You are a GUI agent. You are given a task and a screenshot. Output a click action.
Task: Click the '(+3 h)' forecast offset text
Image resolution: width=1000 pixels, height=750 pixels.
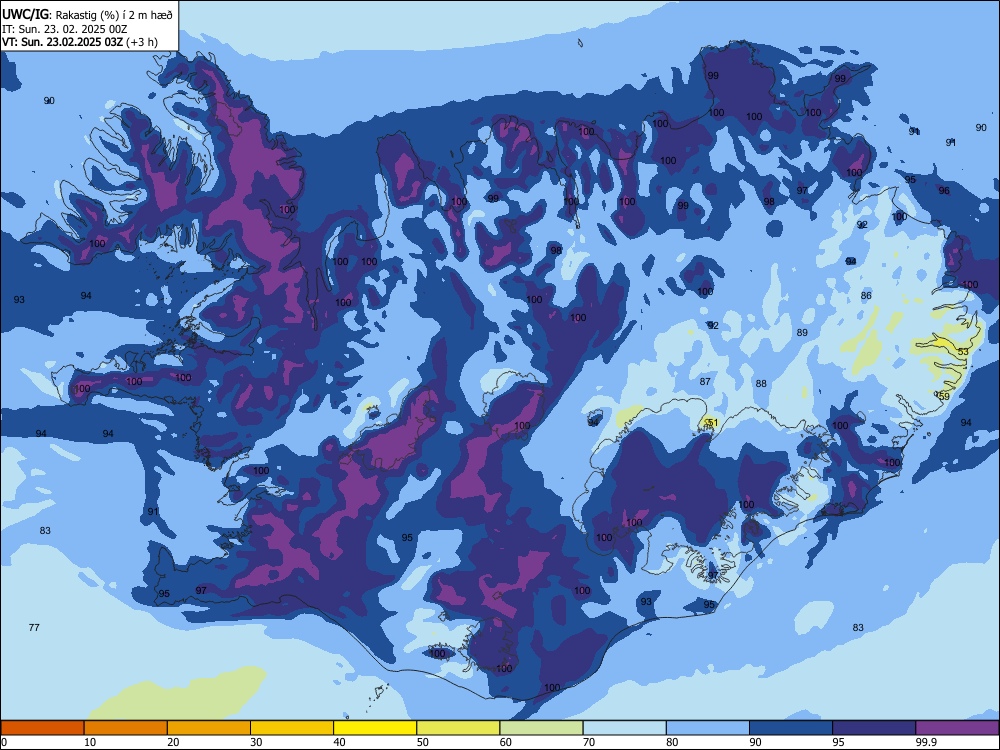142,43
